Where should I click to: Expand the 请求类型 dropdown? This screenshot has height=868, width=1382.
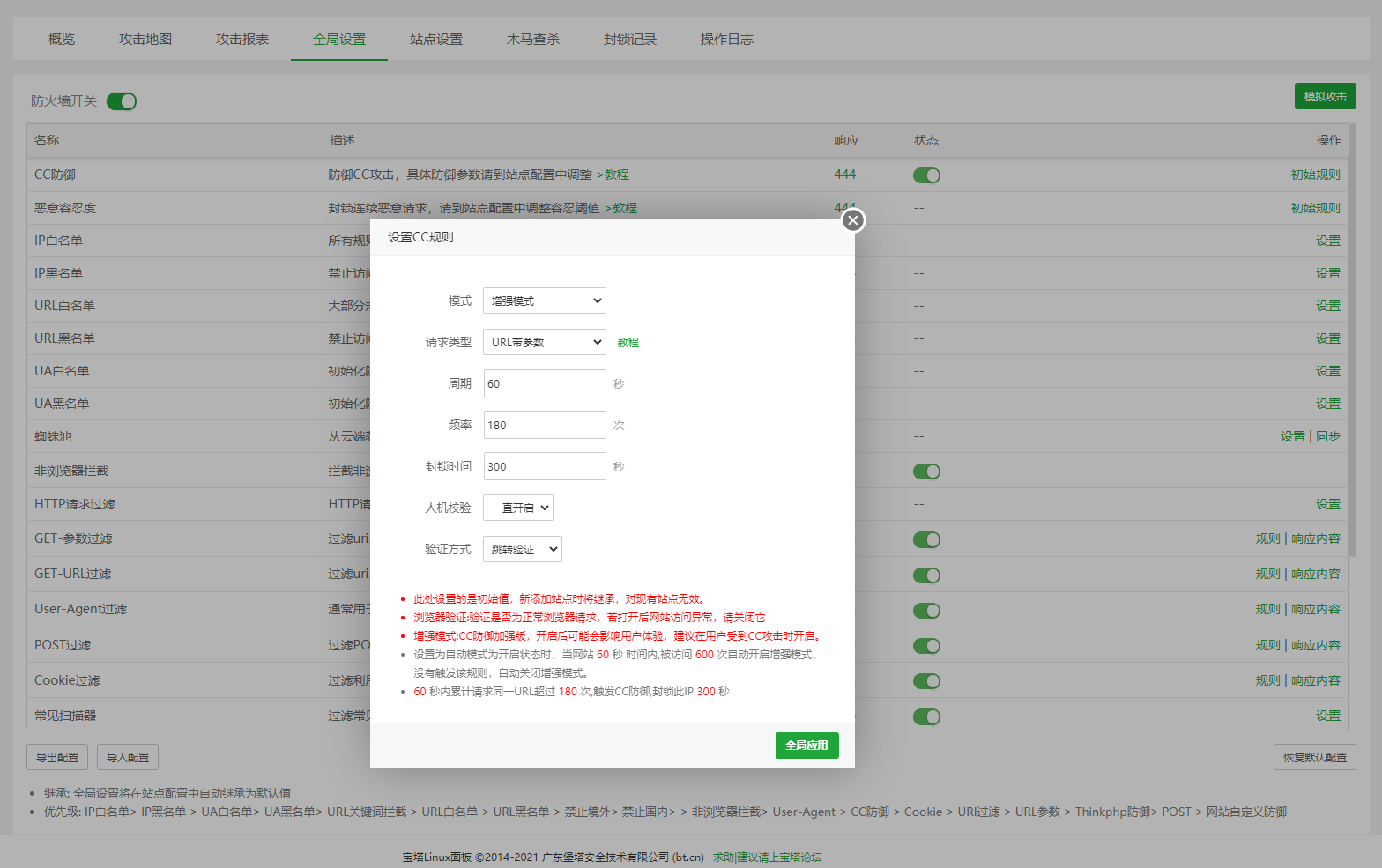(x=544, y=342)
